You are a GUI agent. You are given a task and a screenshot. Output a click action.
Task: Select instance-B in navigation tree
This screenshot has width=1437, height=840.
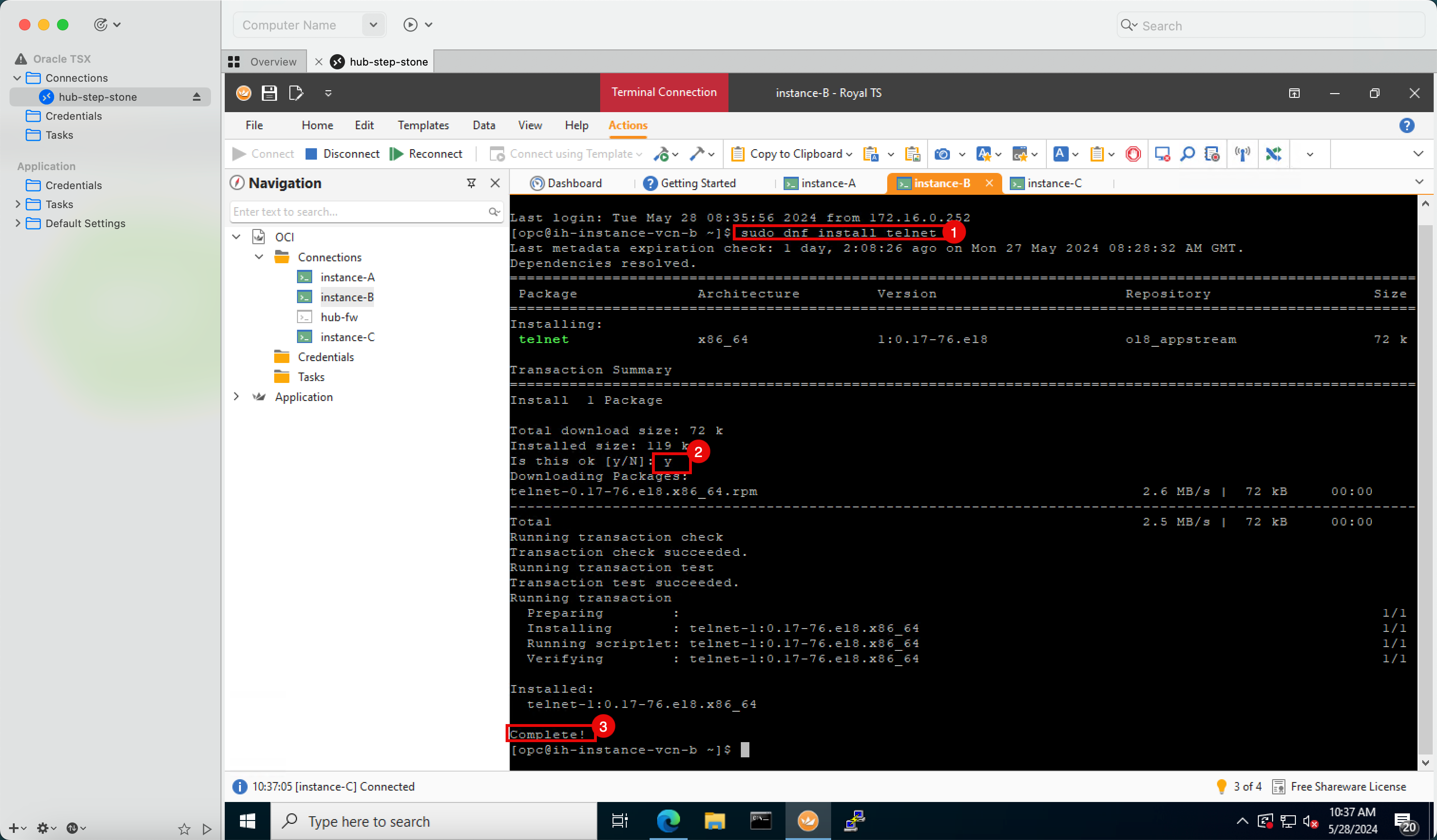click(x=346, y=297)
